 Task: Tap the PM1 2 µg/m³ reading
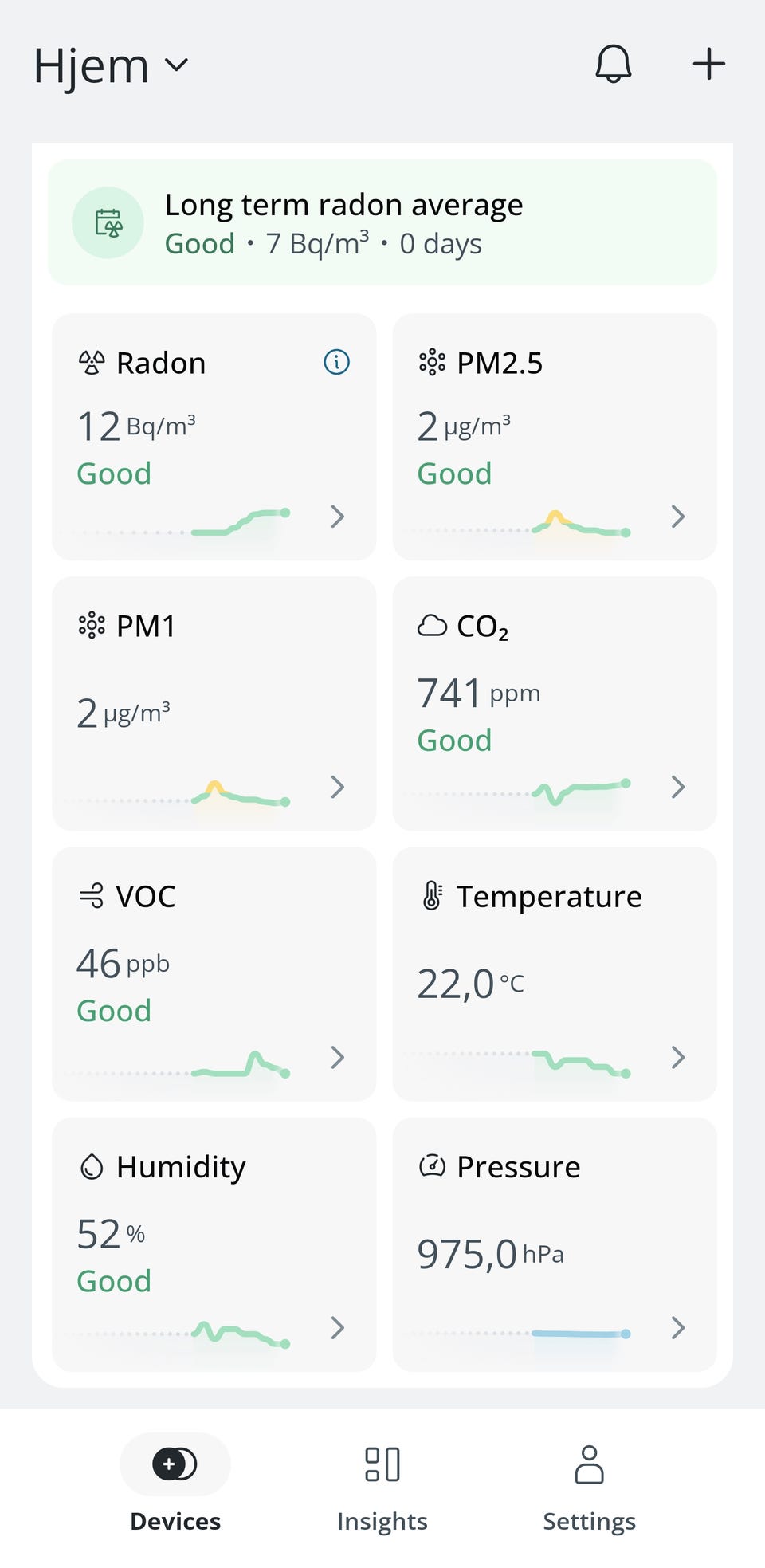[x=124, y=713]
